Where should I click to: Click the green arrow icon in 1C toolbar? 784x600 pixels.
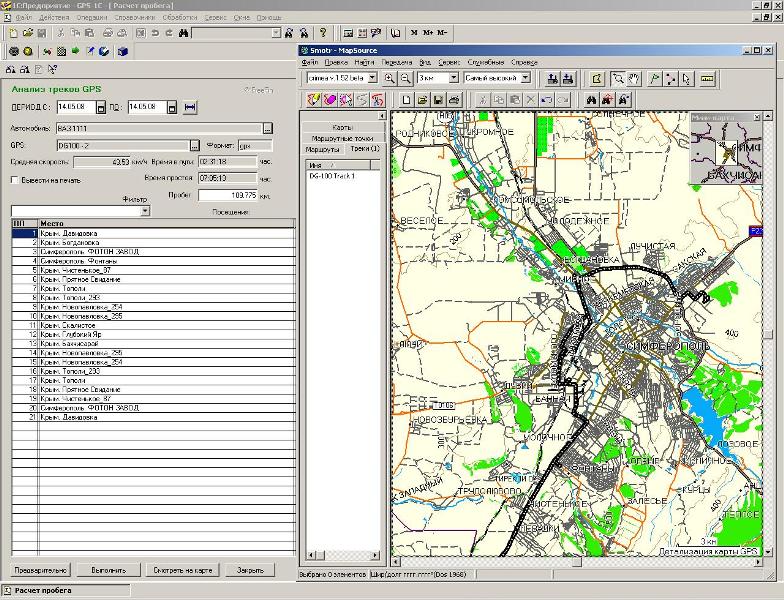[x=76, y=51]
